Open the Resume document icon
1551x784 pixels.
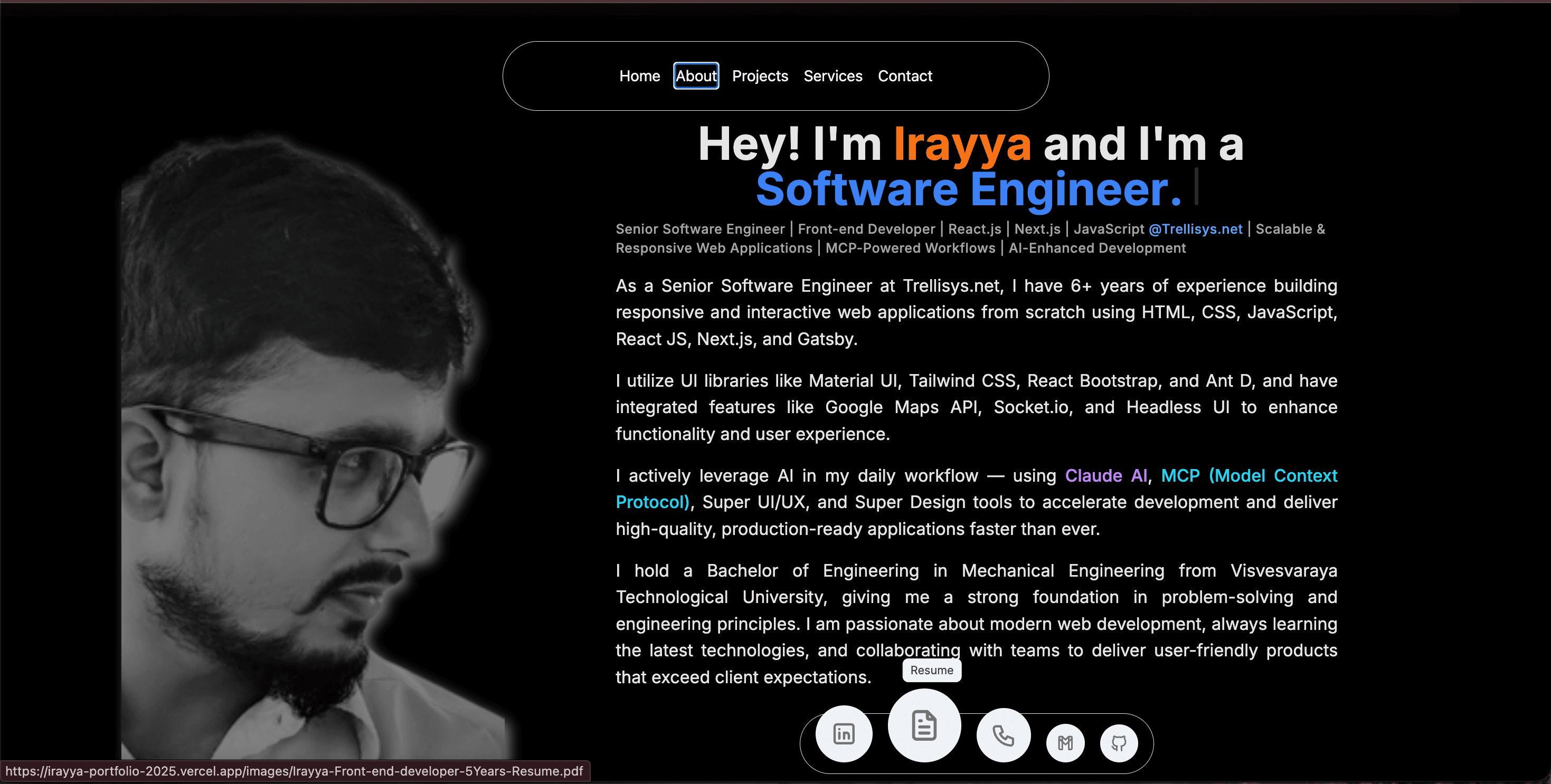coord(924,725)
